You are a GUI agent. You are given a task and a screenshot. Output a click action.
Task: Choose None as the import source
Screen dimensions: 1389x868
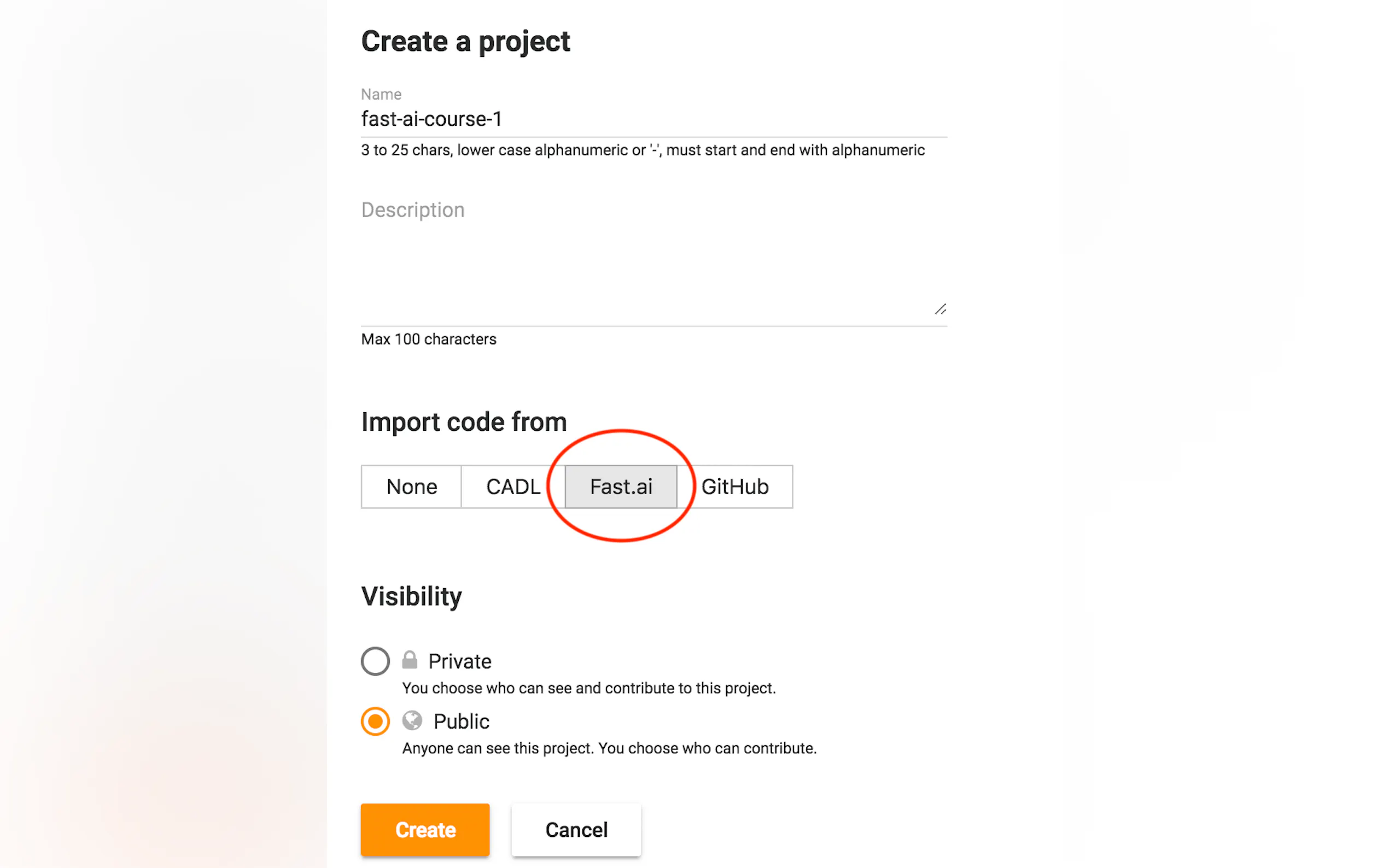pos(411,487)
